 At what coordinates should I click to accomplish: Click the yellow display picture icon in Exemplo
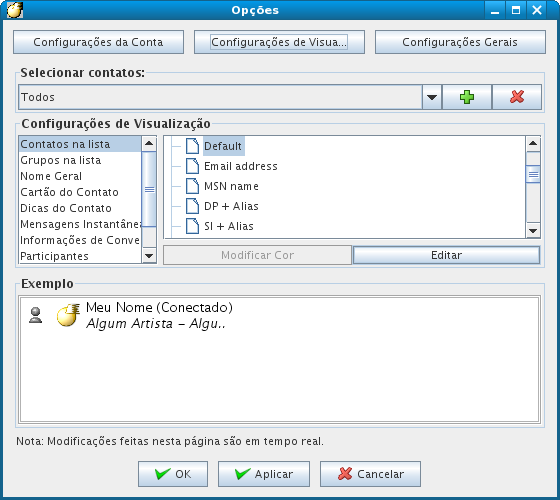(68, 315)
